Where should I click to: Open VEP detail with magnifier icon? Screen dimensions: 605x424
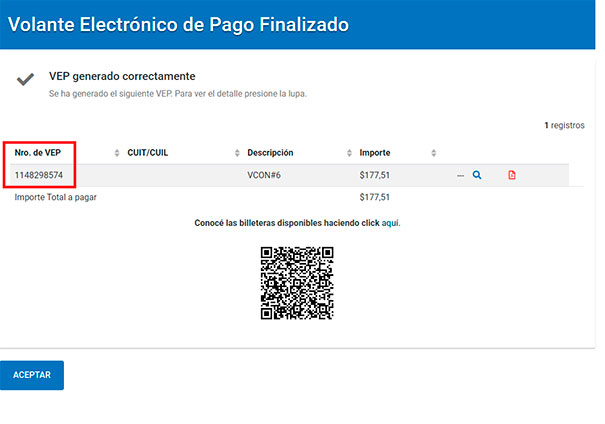click(477, 175)
